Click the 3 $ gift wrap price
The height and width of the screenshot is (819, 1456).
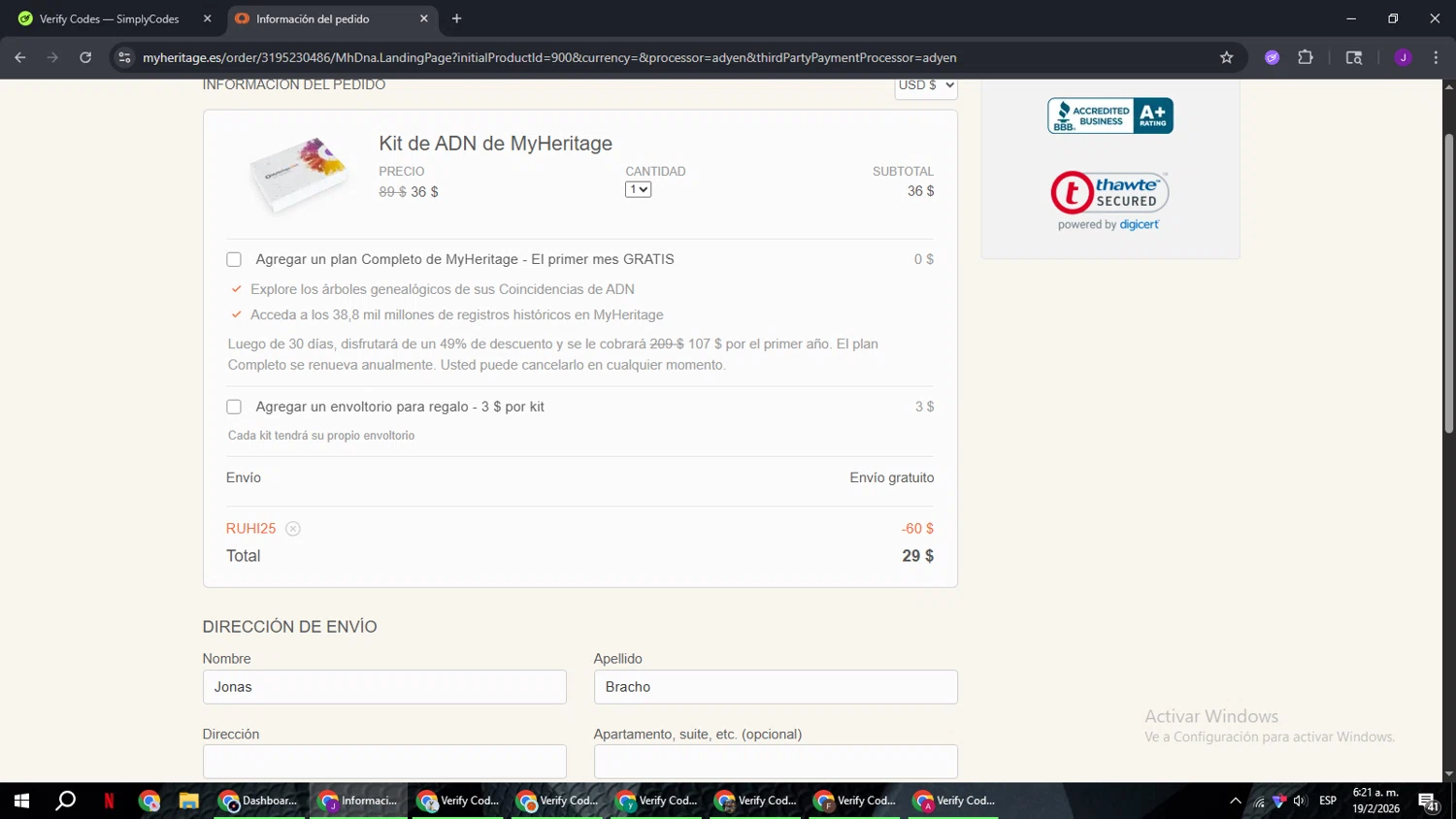point(925,407)
